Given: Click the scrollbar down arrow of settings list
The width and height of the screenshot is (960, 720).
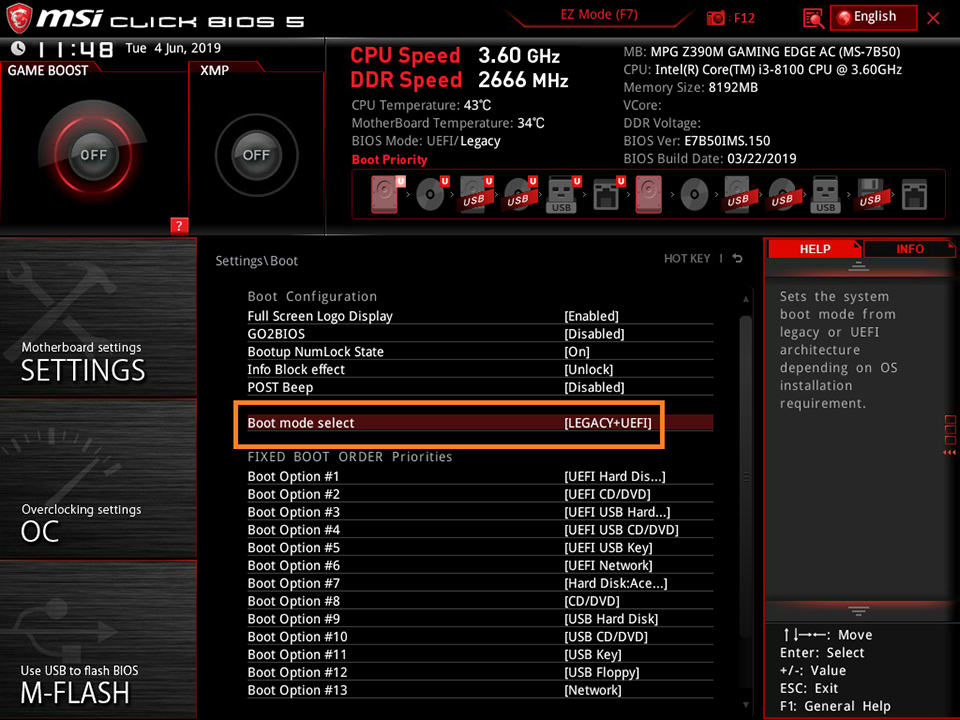Looking at the screenshot, I should coord(746,705).
